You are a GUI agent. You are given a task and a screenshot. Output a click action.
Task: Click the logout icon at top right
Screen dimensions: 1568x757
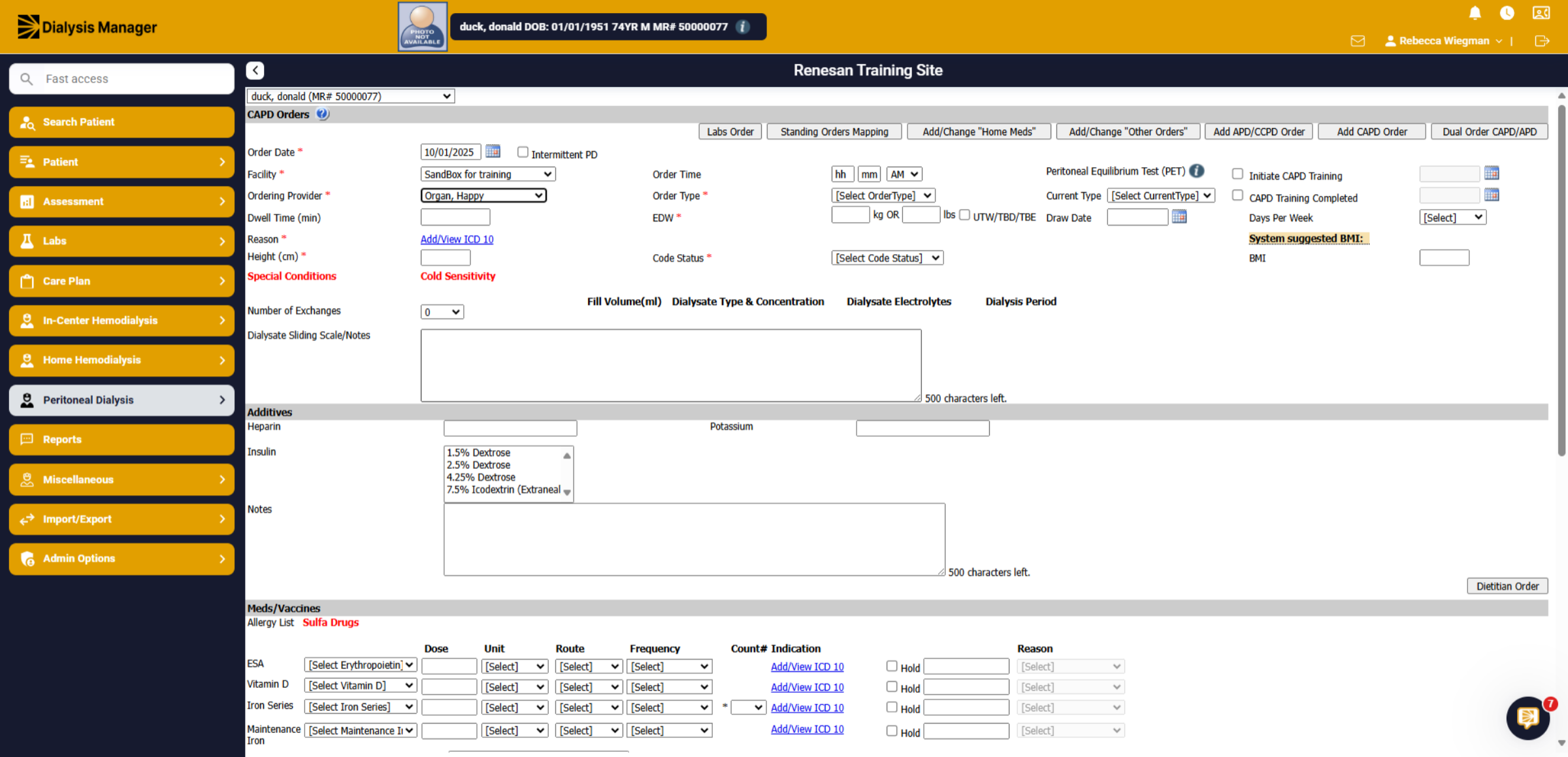coord(1542,41)
